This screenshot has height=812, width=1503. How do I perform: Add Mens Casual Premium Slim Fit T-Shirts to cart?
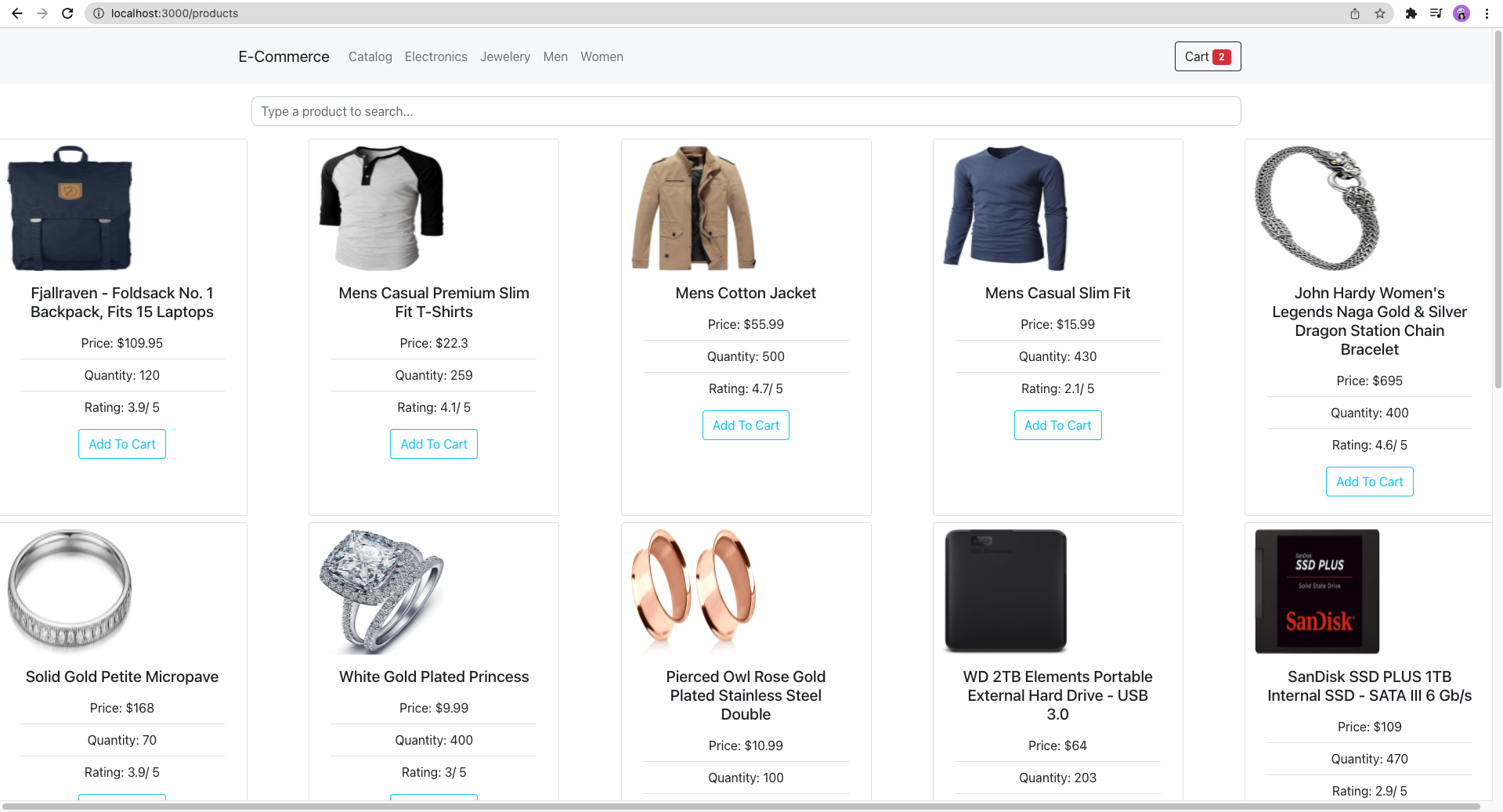[434, 444]
